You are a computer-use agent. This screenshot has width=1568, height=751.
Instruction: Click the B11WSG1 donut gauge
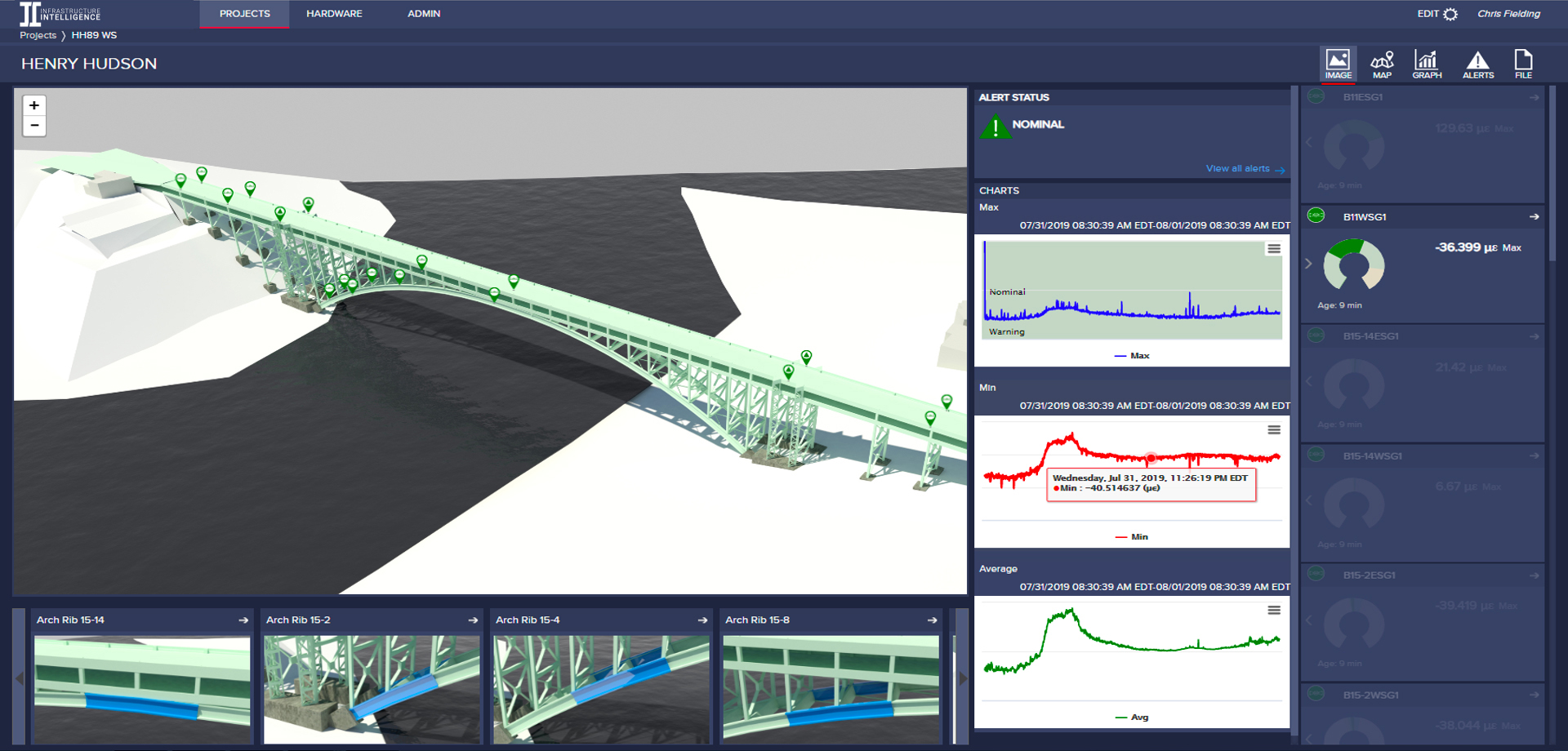(x=1353, y=264)
